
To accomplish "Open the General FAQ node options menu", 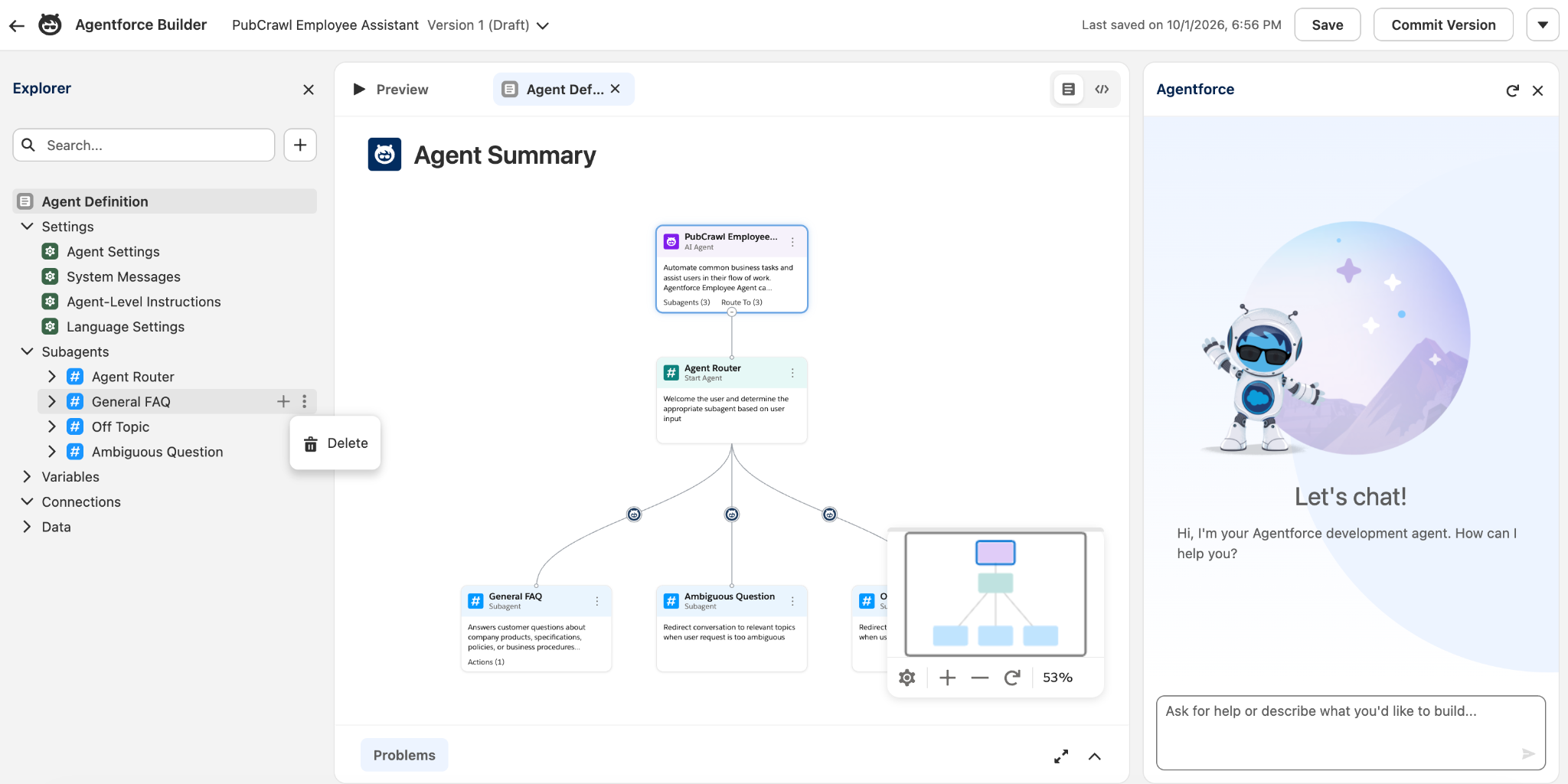I will tap(597, 601).
